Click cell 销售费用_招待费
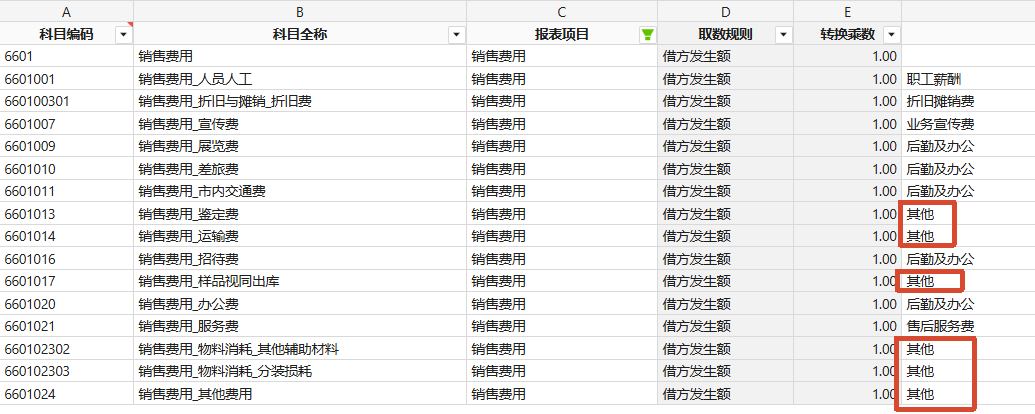 (x=300, y=259)
